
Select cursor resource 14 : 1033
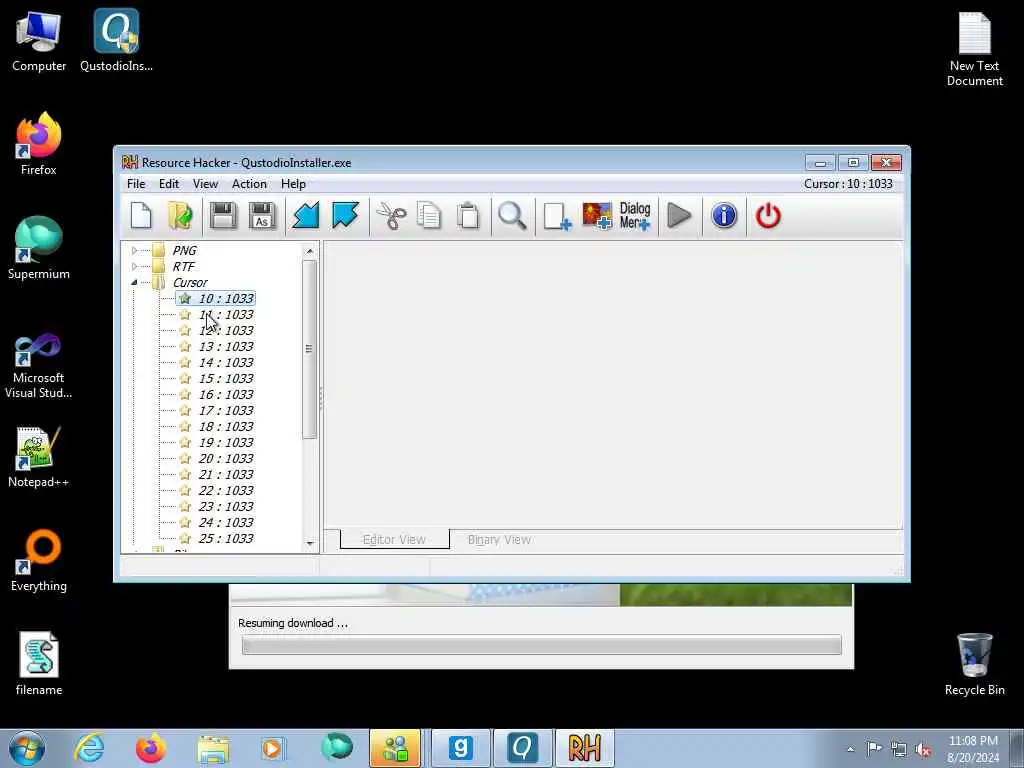[x=225, y=362]
